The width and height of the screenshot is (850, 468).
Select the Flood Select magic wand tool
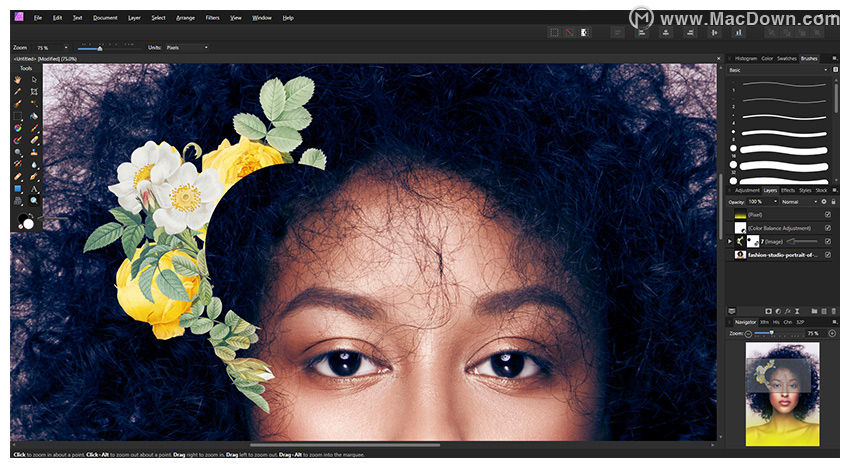(x=34, y=104)
